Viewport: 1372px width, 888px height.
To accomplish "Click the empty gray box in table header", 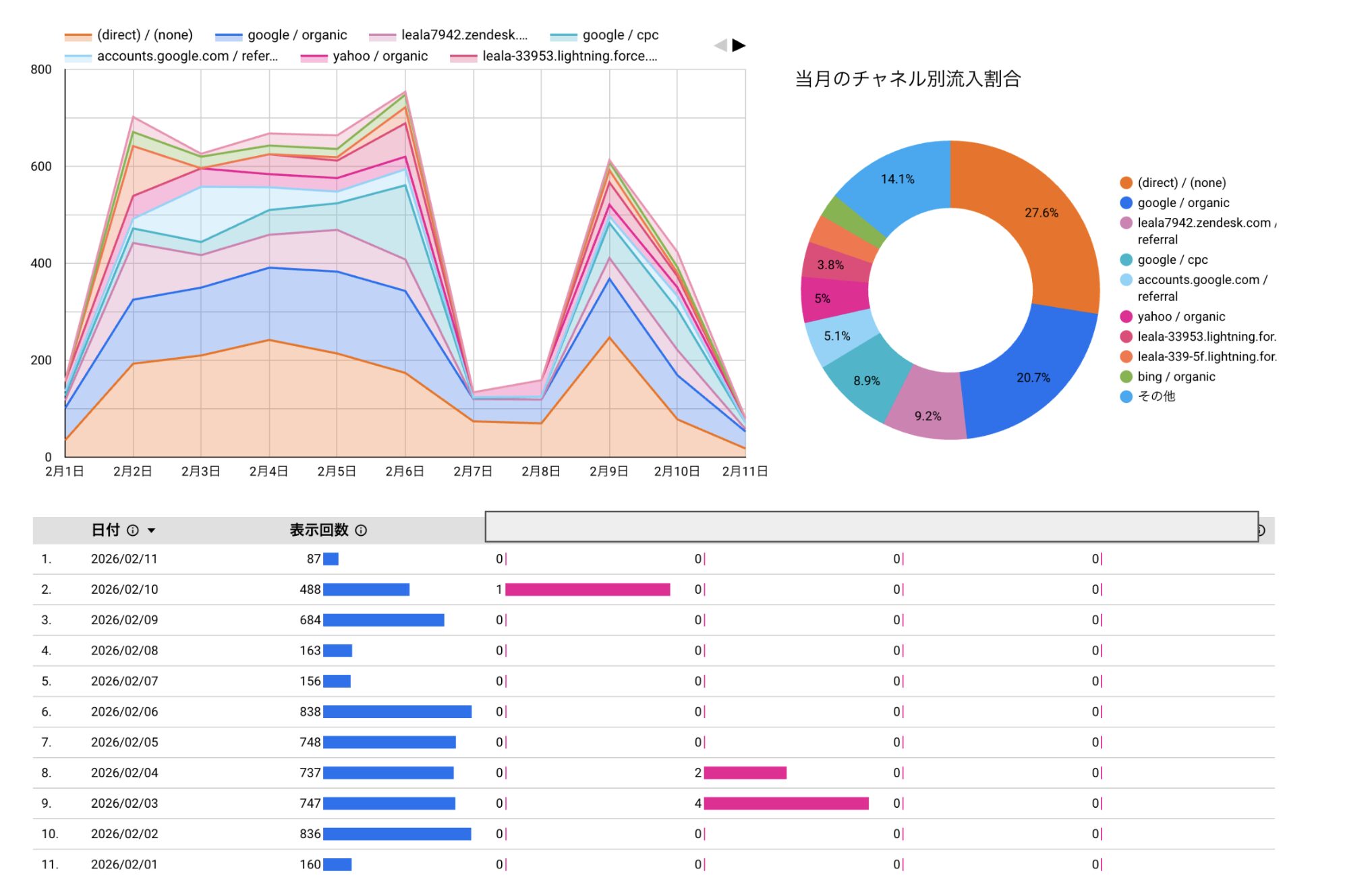I will [871, 526].
